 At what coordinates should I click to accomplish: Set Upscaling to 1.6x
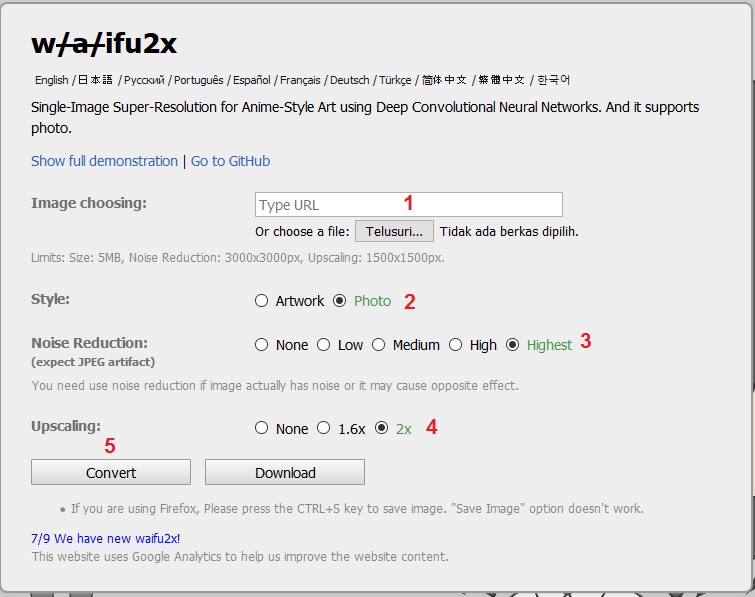(324, 428)
